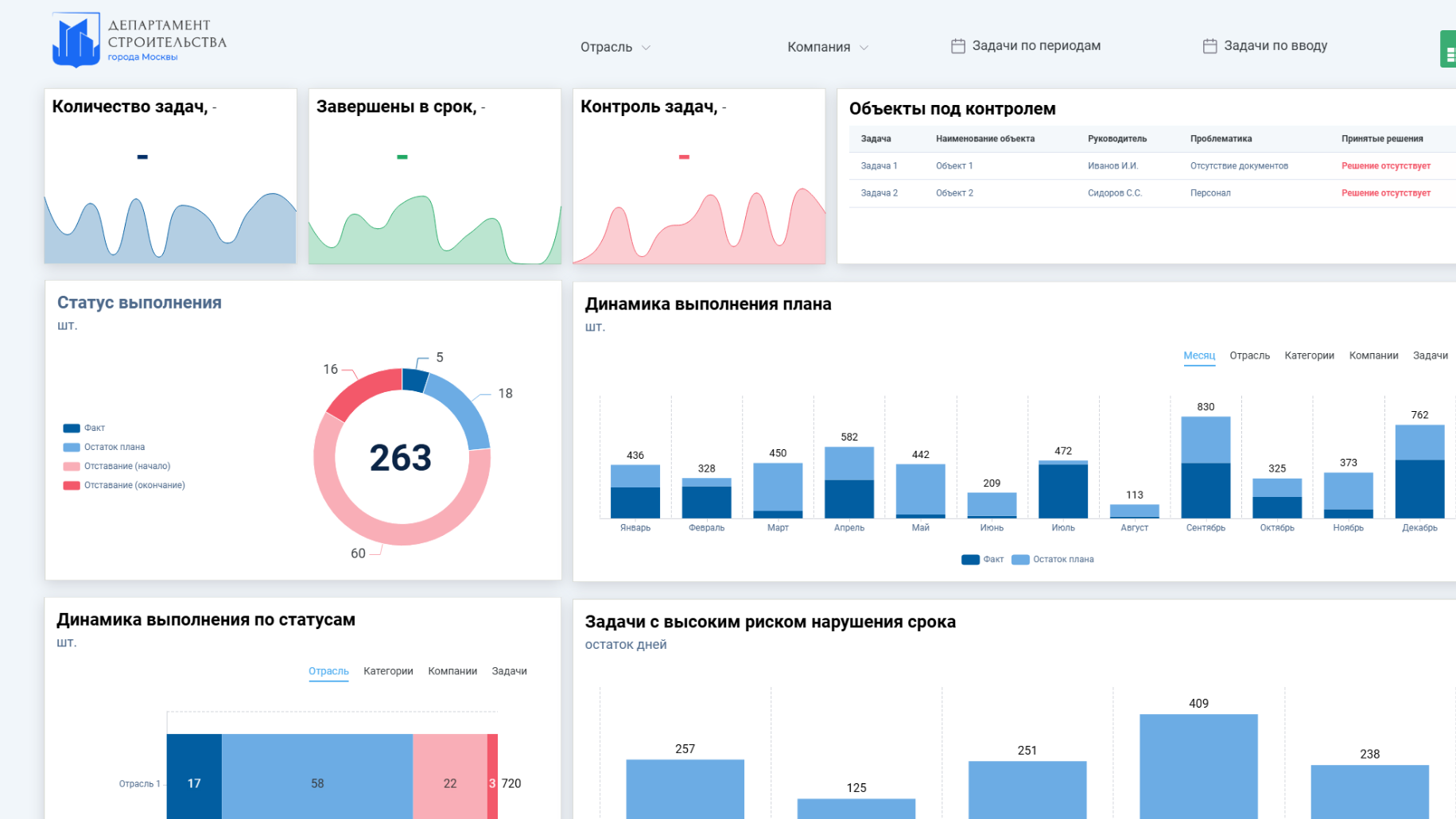This screenshot has width=1456, height=819.
Task: Toggle Факт legend in Статус выполнения
Action: (x=84, y=428)
